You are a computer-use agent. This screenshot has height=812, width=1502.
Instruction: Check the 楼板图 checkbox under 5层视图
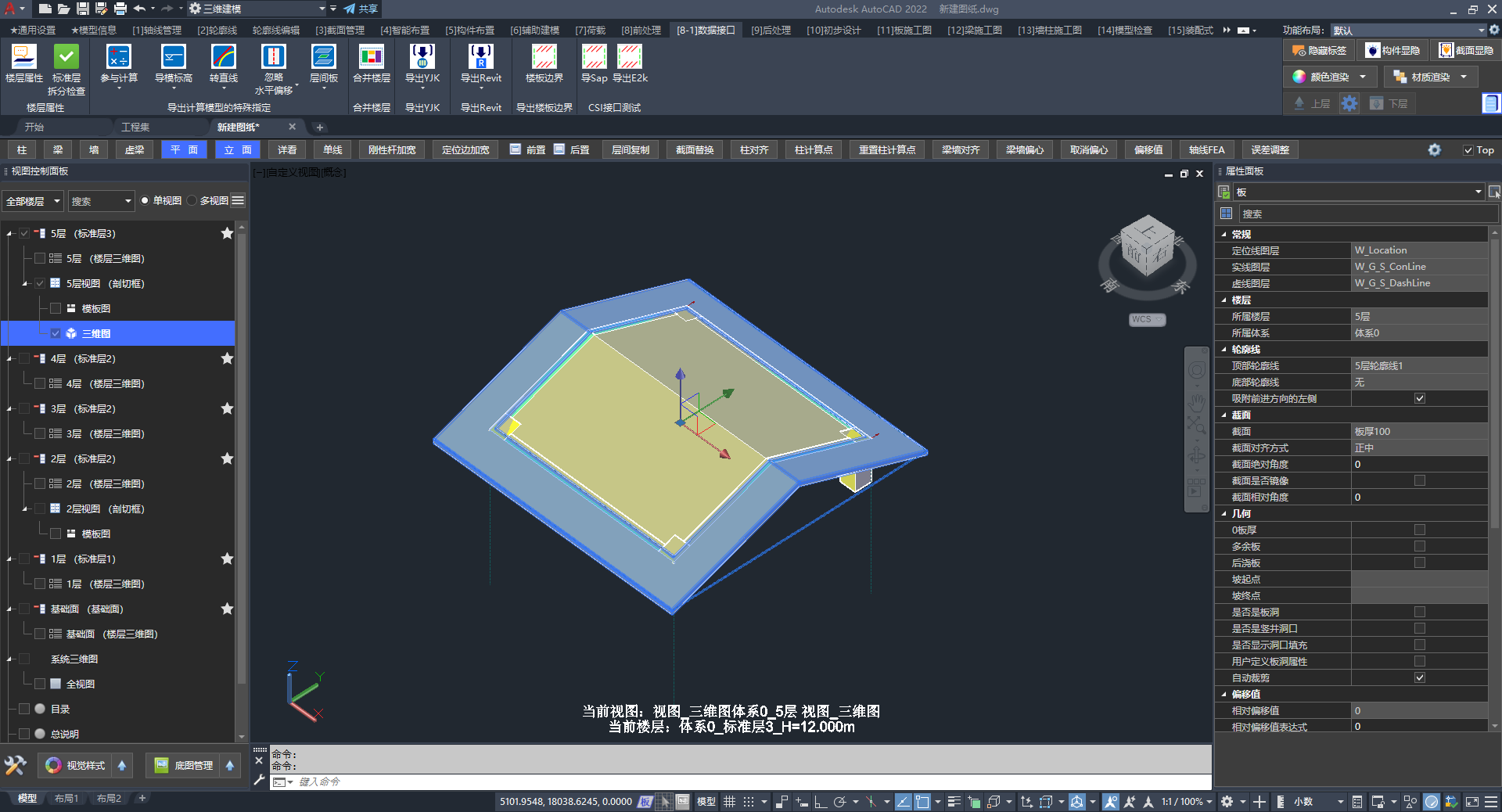(x=56, y=309)
